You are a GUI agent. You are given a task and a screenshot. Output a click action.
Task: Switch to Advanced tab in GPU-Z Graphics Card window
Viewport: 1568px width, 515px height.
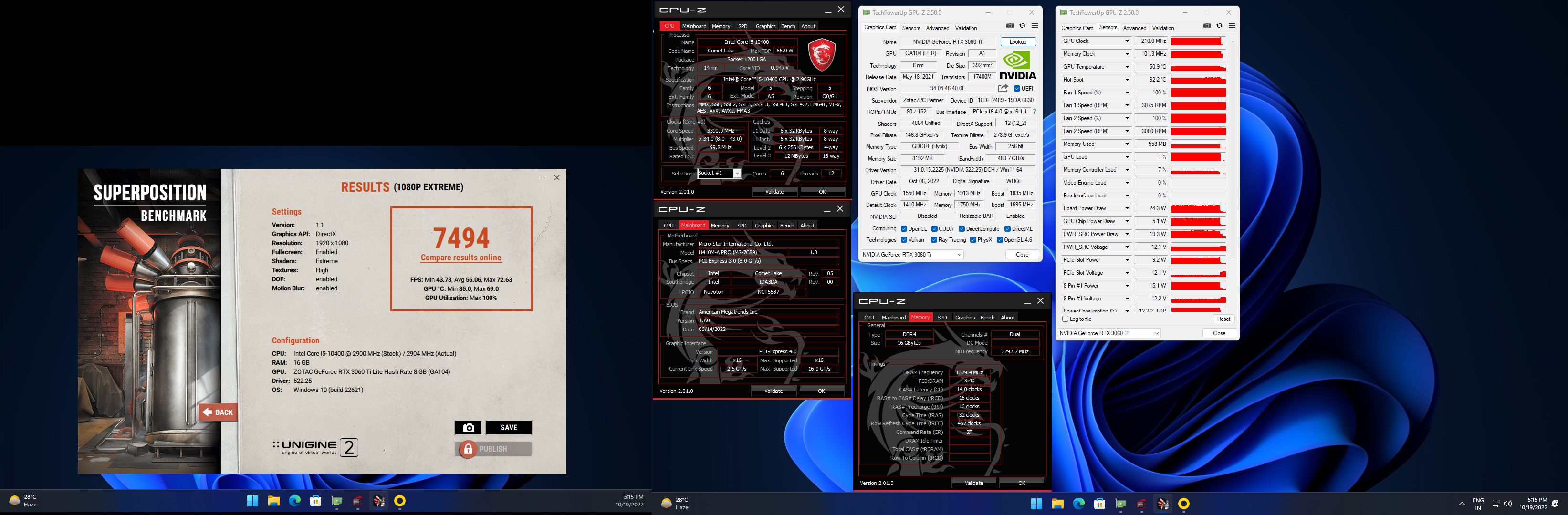point(937,28)
